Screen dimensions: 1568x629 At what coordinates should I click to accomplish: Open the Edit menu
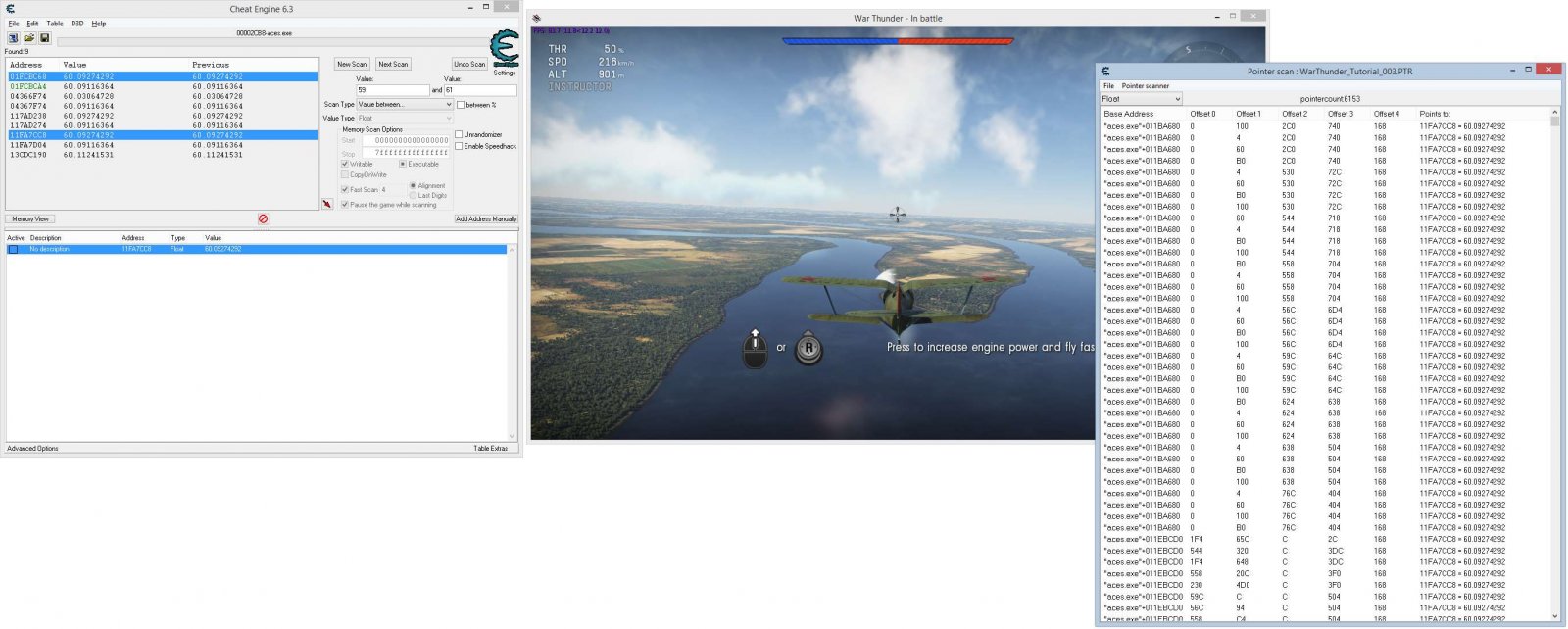coord(32,24)
